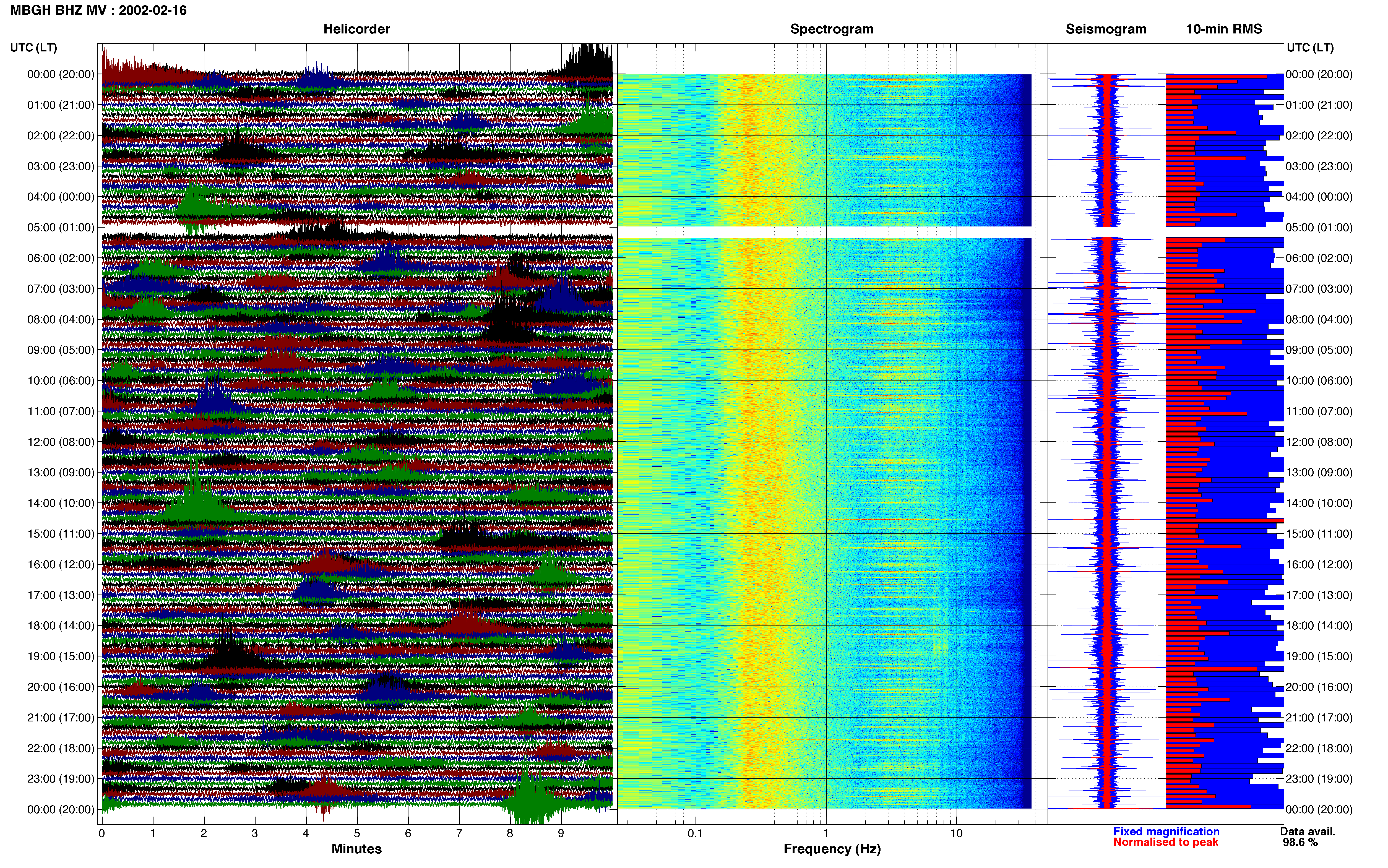Screen dimensions: 1388x868
Task: Click the left '07:00 (03:00)' time label
Action: [61, 288]
